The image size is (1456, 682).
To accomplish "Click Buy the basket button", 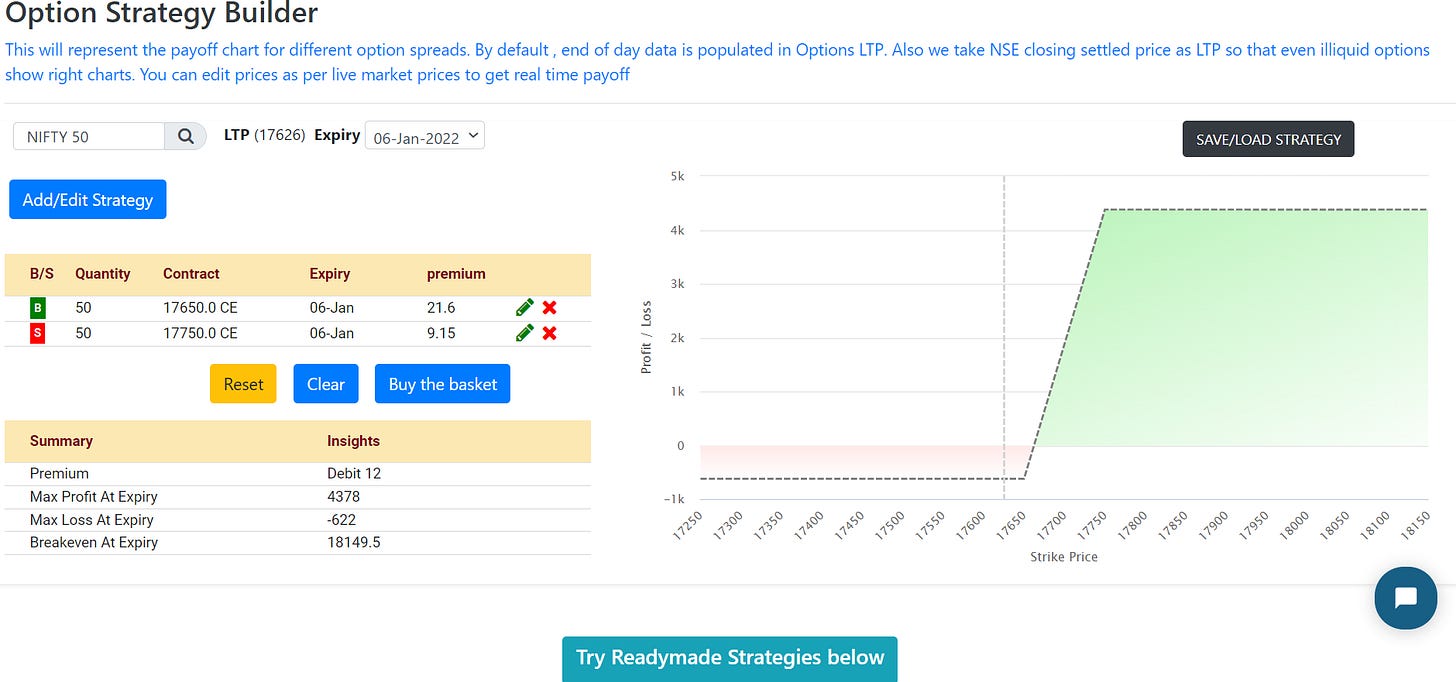I will pos(443,384).
